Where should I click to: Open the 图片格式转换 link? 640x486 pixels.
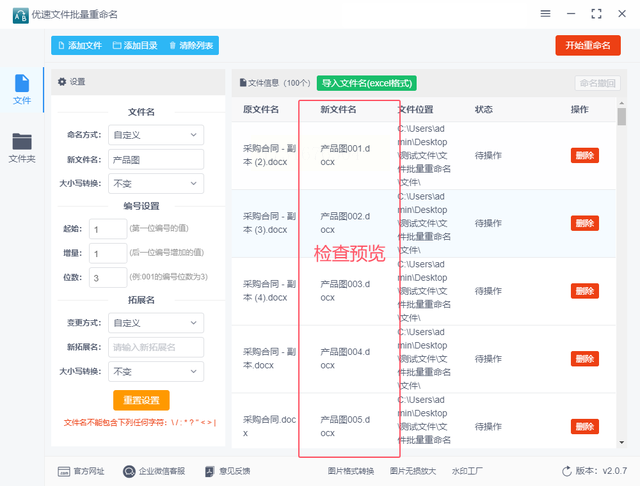point(351,471)
